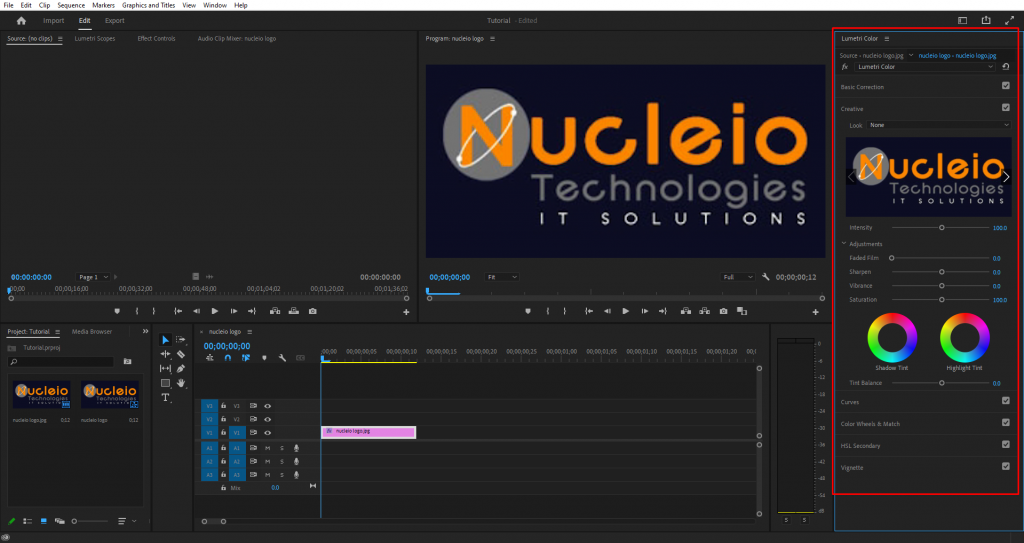The height and width of the screenshot is (543, 1024).
Task: Open the Window menu
Action: 215,5
